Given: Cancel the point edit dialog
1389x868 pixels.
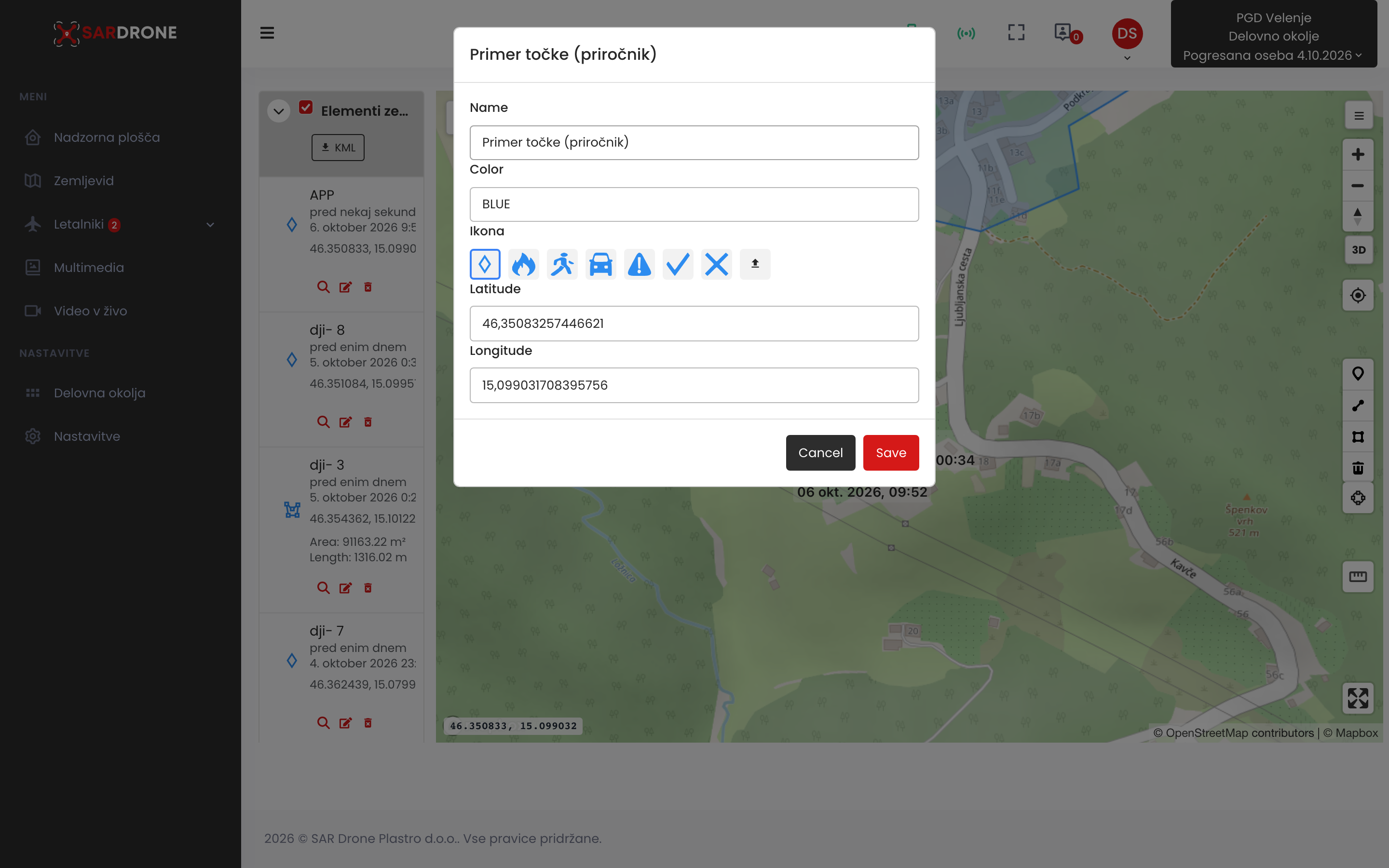Looking at the screenshot, I should [x=820, y=453].
